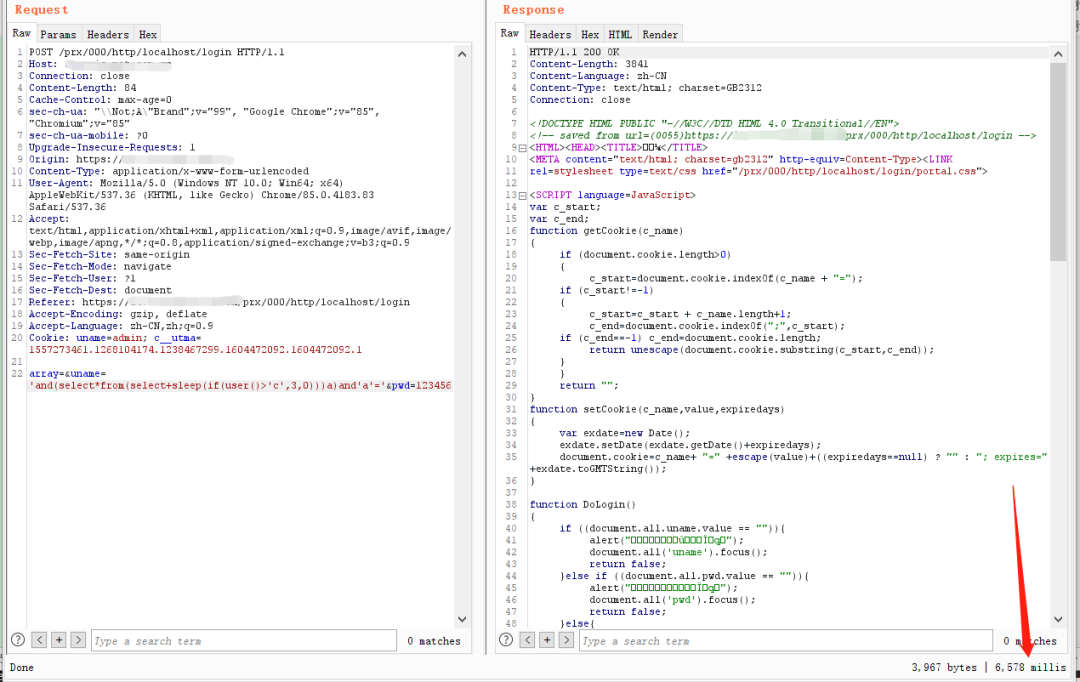Click Response pane scrollbar up arrow

(x=1058, y=50)
